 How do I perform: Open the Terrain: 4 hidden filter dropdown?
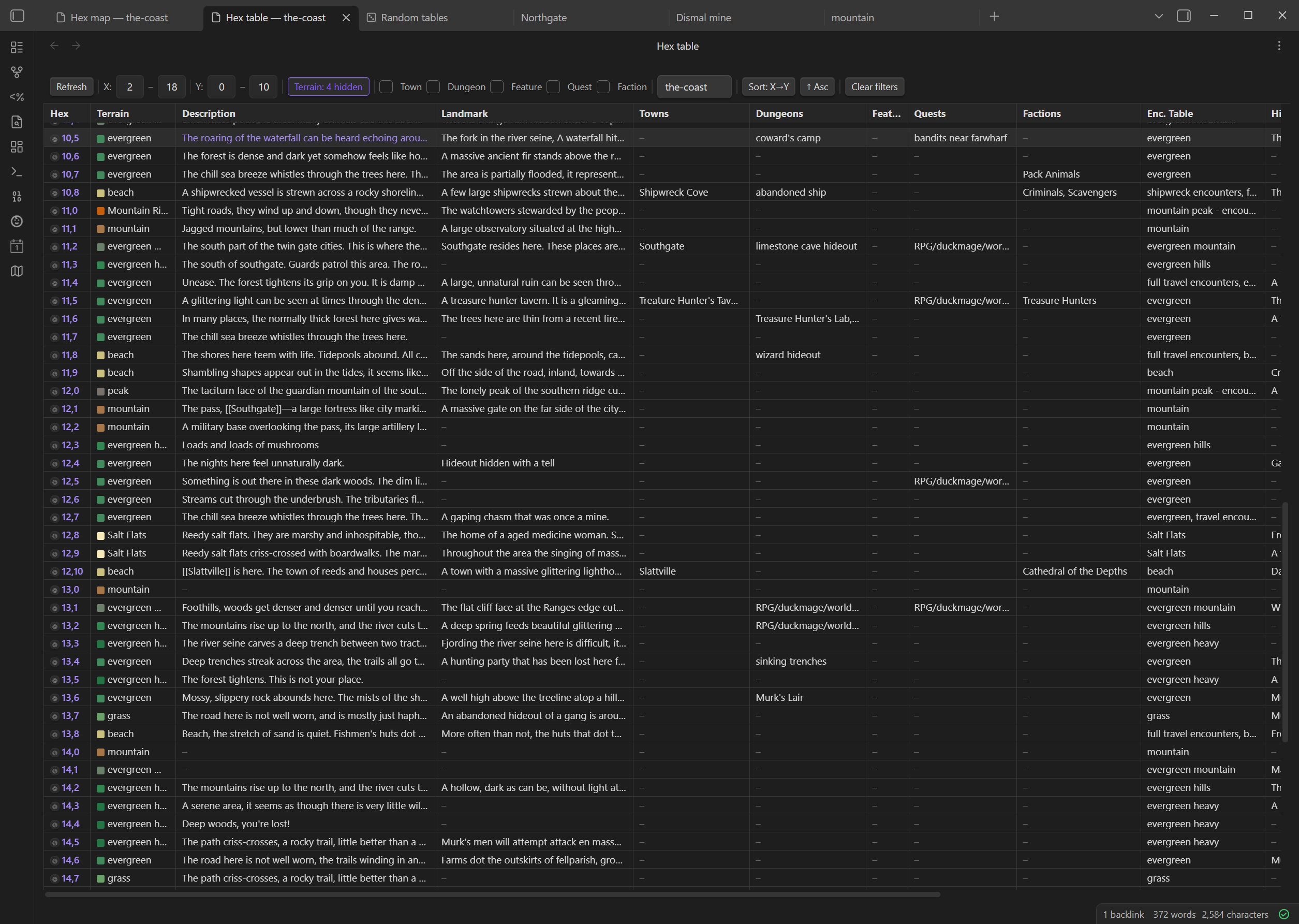pos(328,87)
